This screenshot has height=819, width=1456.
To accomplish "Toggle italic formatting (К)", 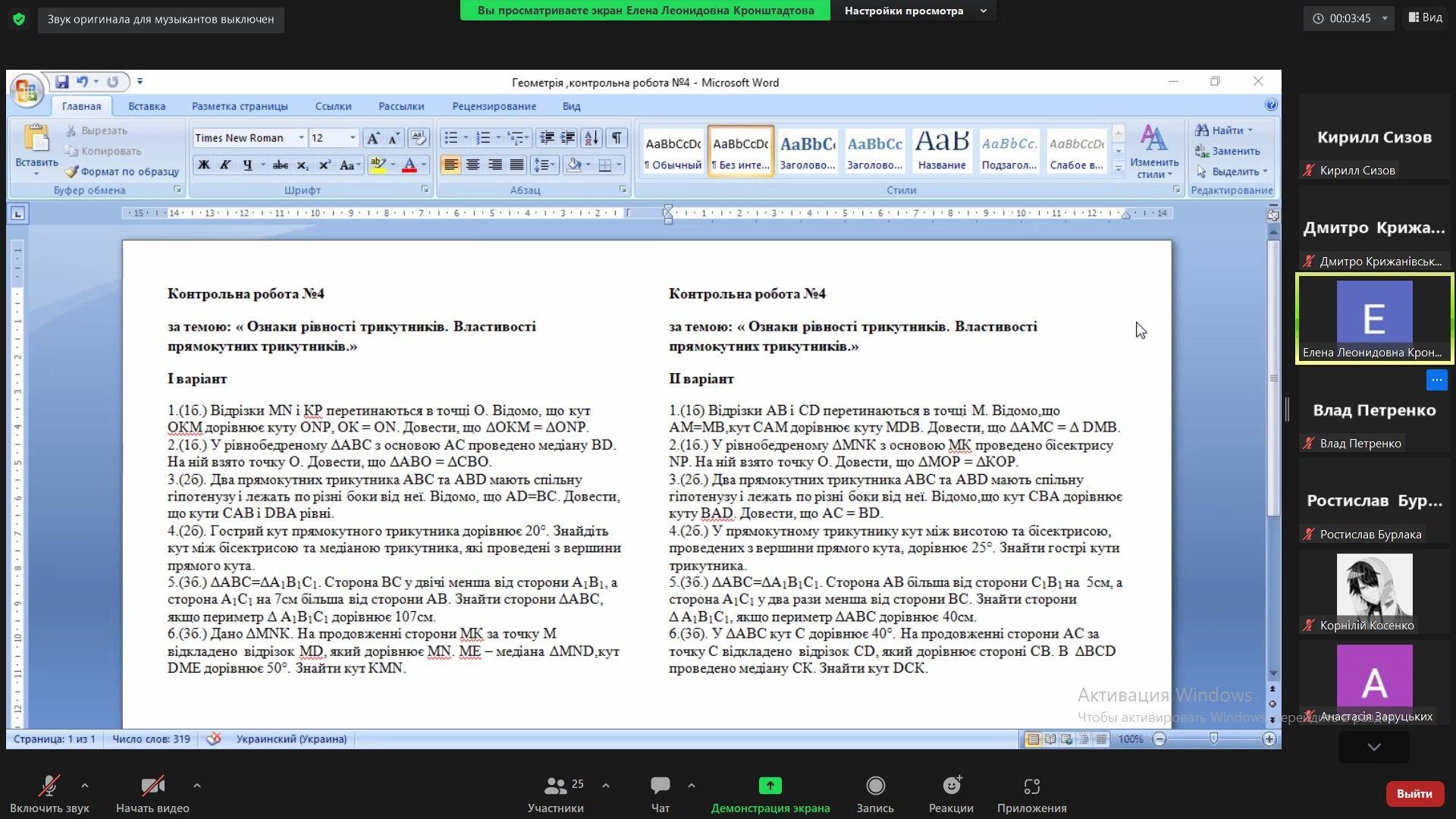I will pos(224,165).
